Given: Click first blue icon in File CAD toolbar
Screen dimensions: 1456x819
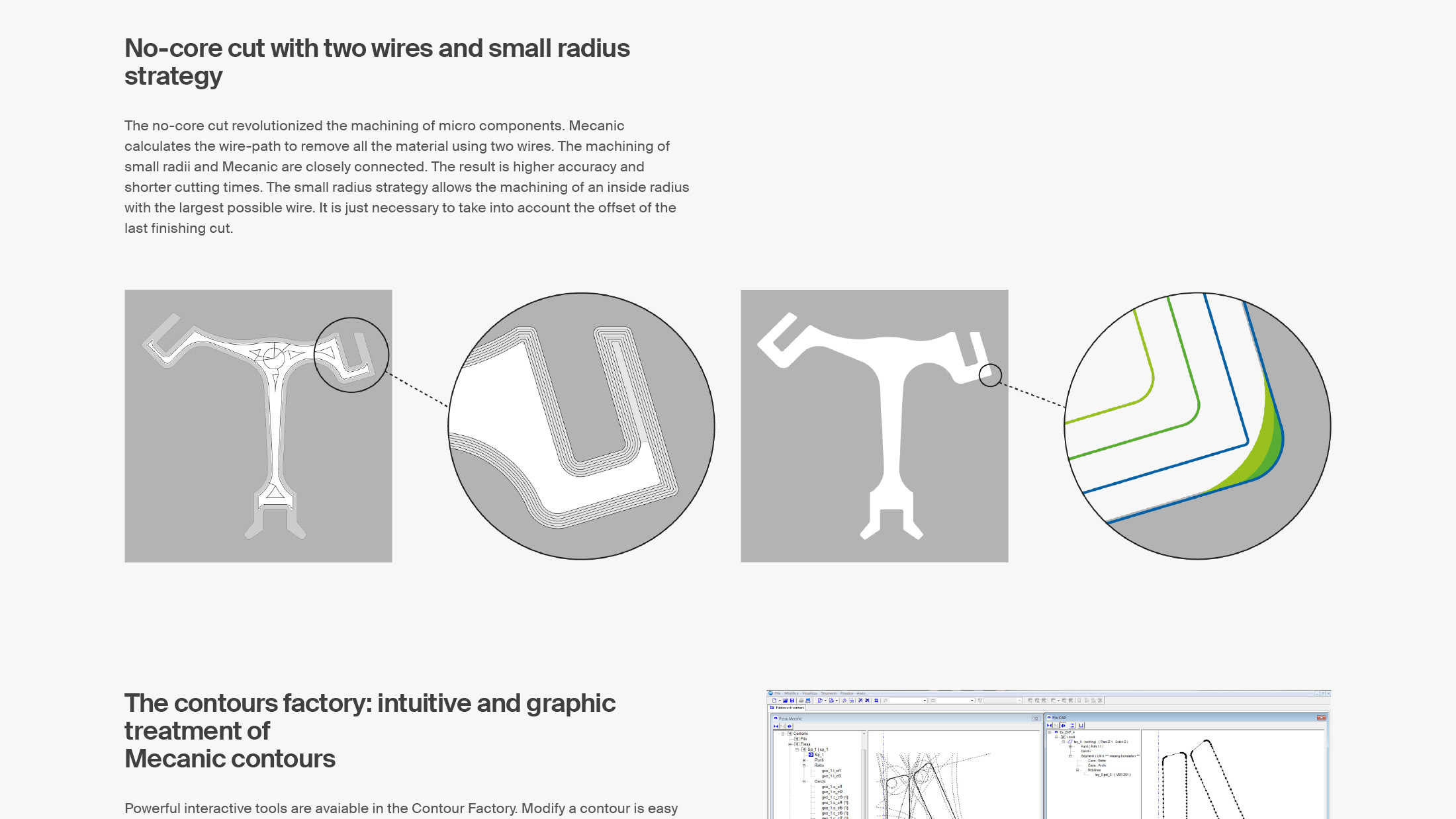Looking at the screenshot, I should coord(1050,726).
